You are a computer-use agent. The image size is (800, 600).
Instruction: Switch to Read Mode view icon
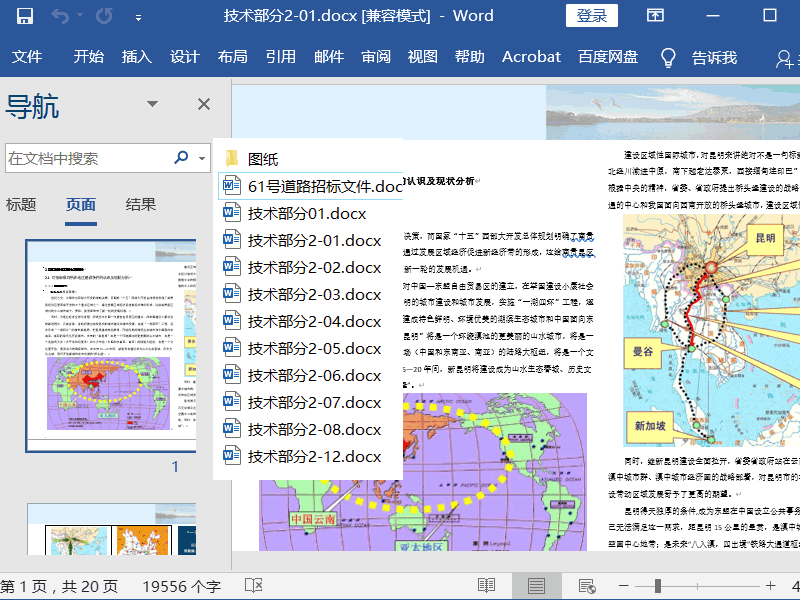486,585
